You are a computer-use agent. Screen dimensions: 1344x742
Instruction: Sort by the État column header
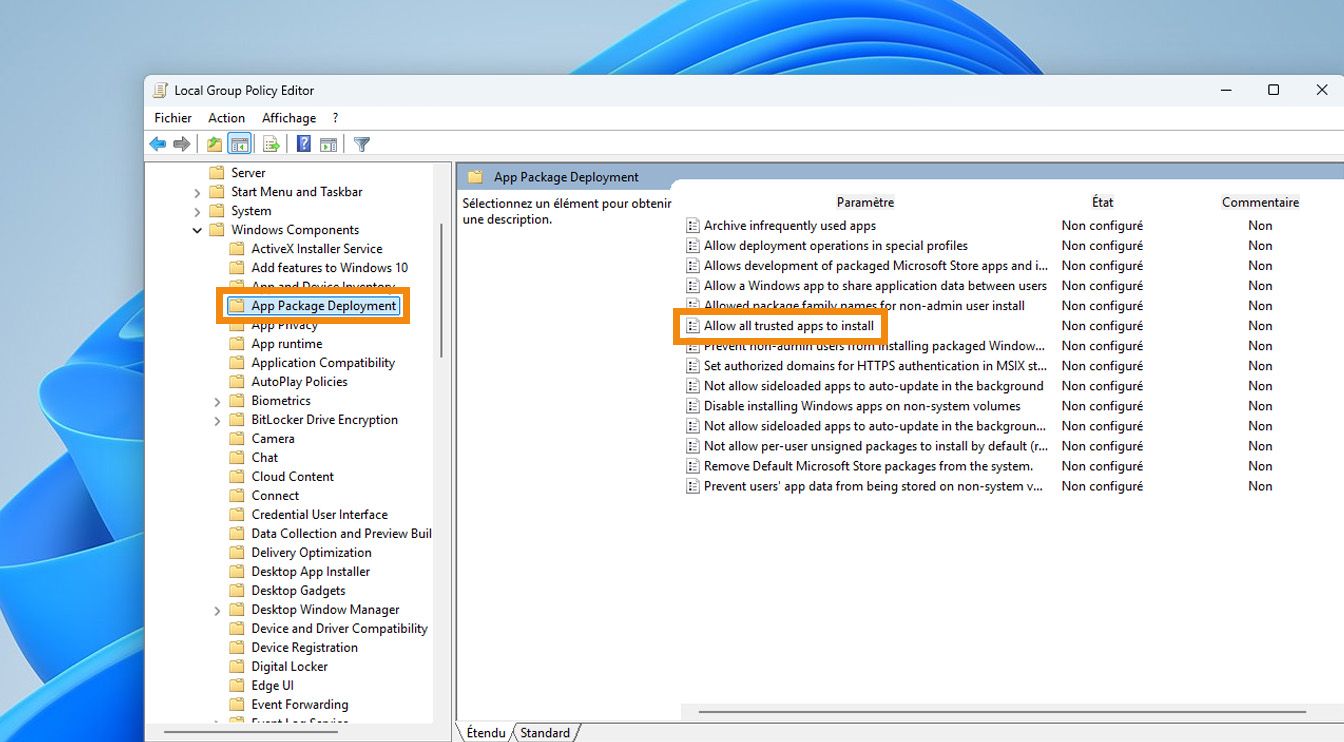click(x=1103, y=202)
